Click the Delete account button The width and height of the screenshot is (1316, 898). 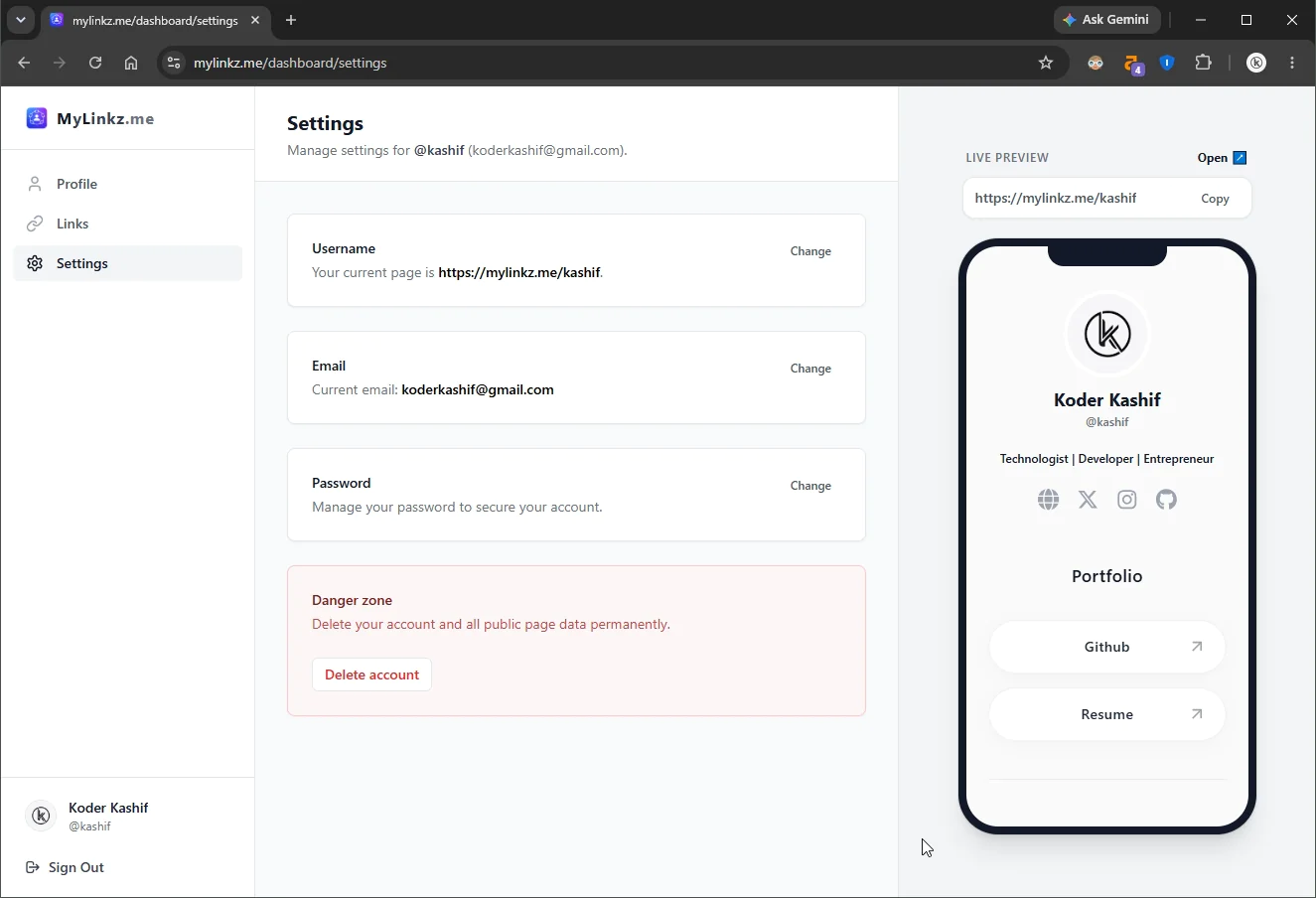point(371,674)
